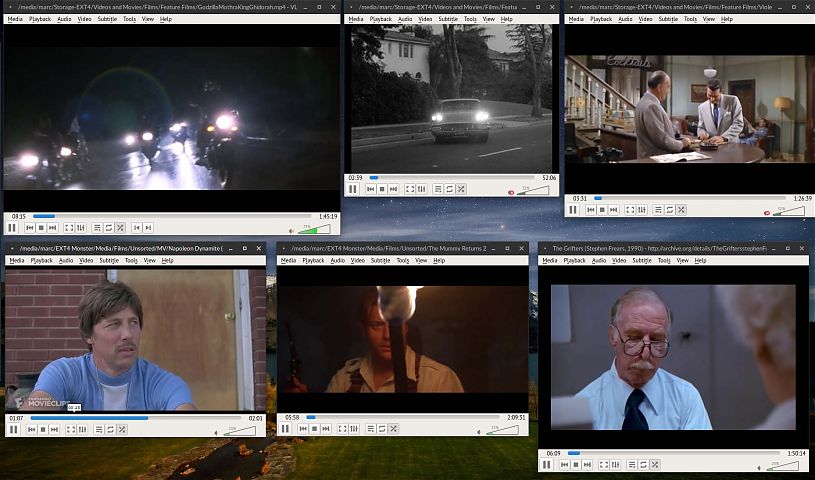
Task: Toggle loop in Napoleon Dynamite window
Action: (110, 430)
